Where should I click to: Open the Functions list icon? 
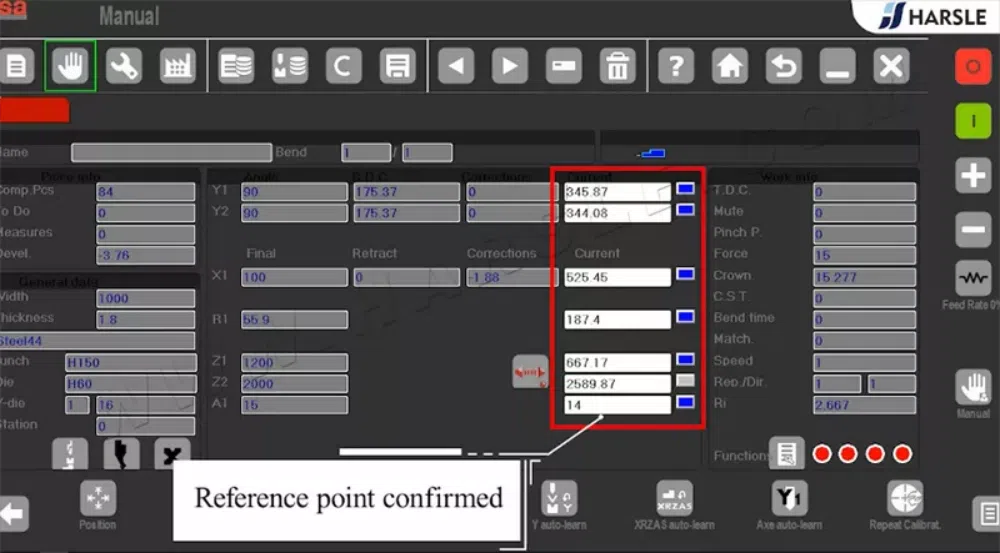click(x=786, y=453)
